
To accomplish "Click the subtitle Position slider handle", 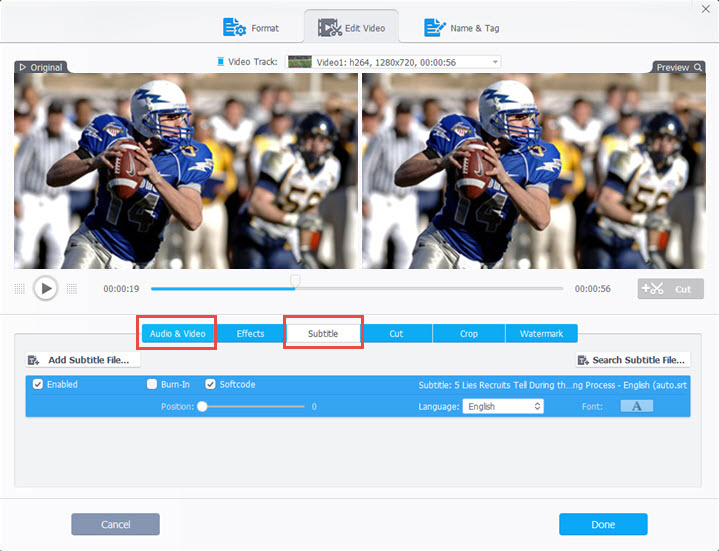I will [x=202, y=406].
